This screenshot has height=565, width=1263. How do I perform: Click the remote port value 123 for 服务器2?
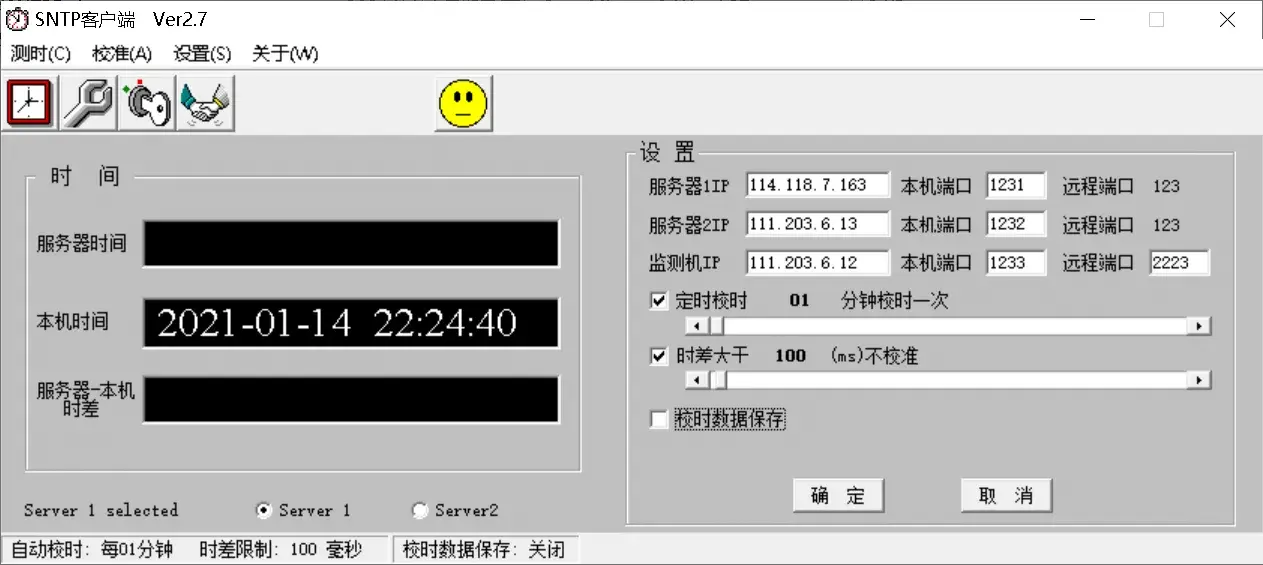1166,225
